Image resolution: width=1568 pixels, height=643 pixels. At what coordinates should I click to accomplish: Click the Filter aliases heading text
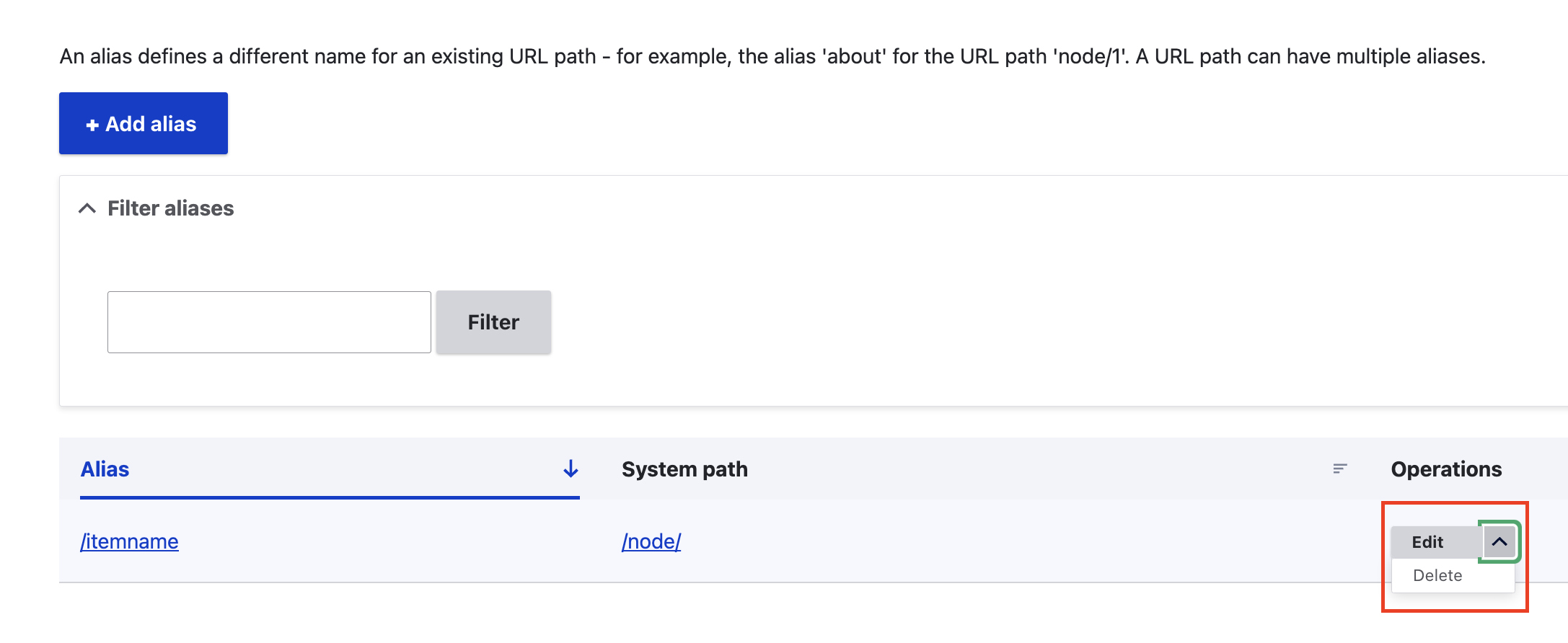pyautogui.click(x=171, y=208)
